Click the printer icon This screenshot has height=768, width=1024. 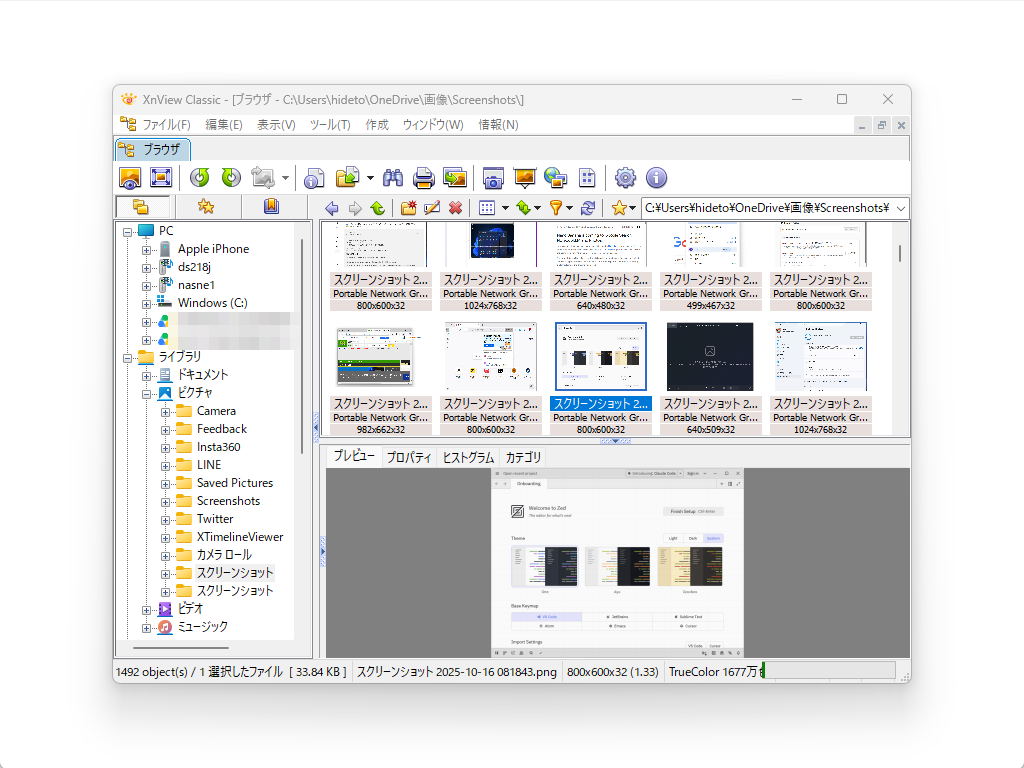[x=423, y=178]
